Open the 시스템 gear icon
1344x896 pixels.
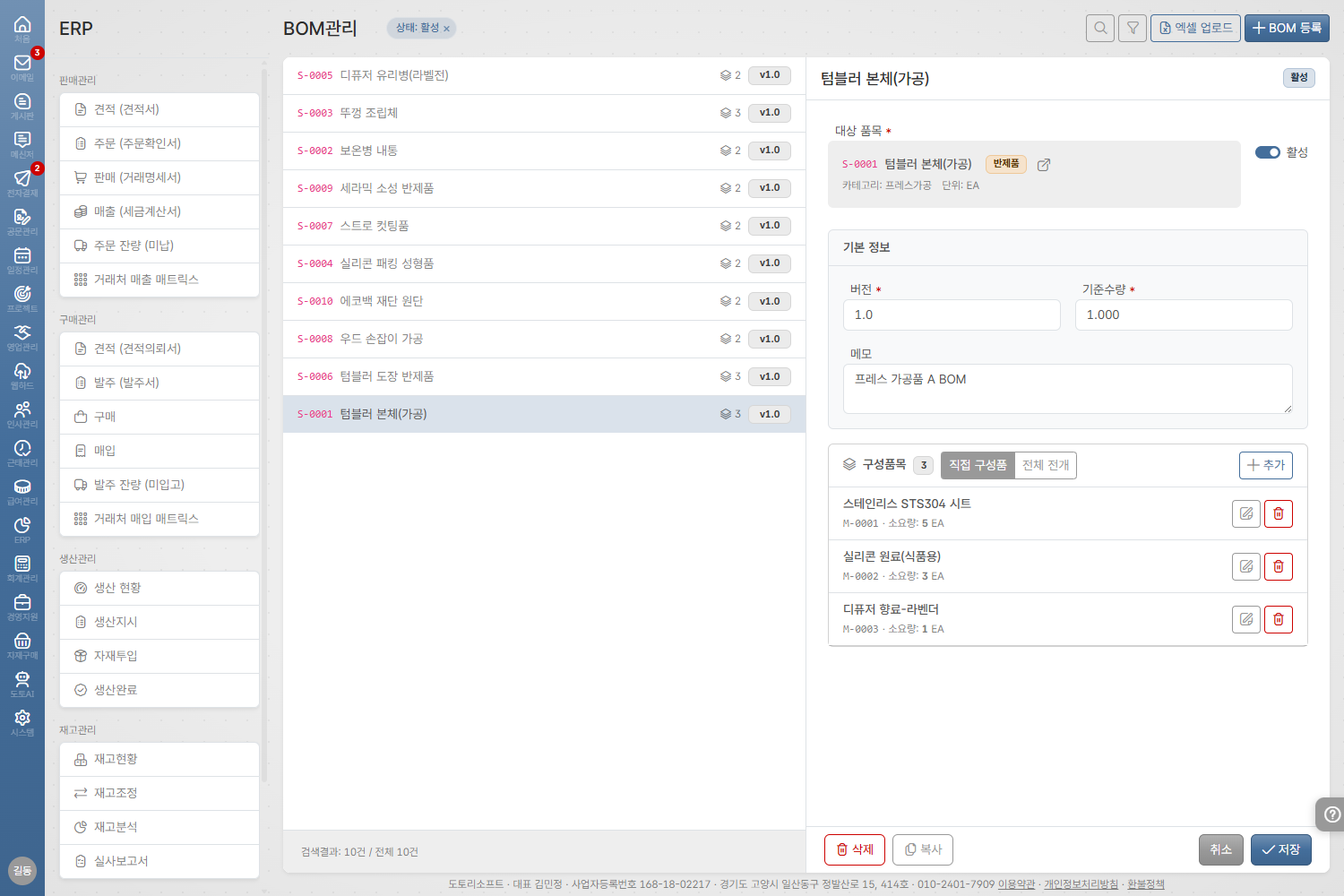(22, 722)
